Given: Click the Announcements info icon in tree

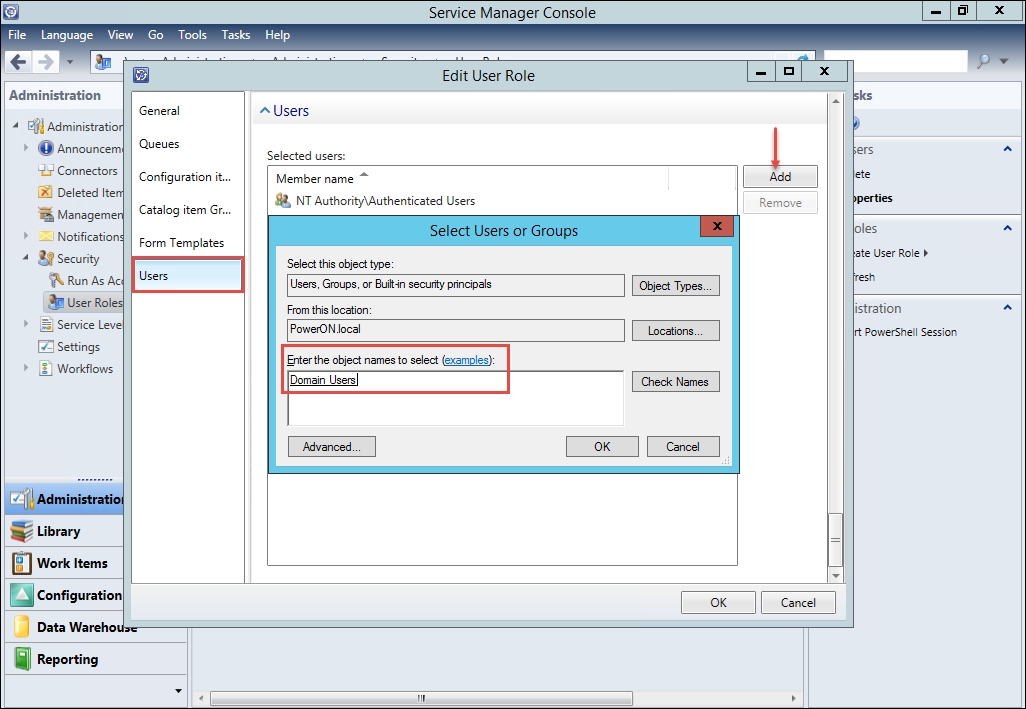Looking at the screenshot, I should pos(46,148).
